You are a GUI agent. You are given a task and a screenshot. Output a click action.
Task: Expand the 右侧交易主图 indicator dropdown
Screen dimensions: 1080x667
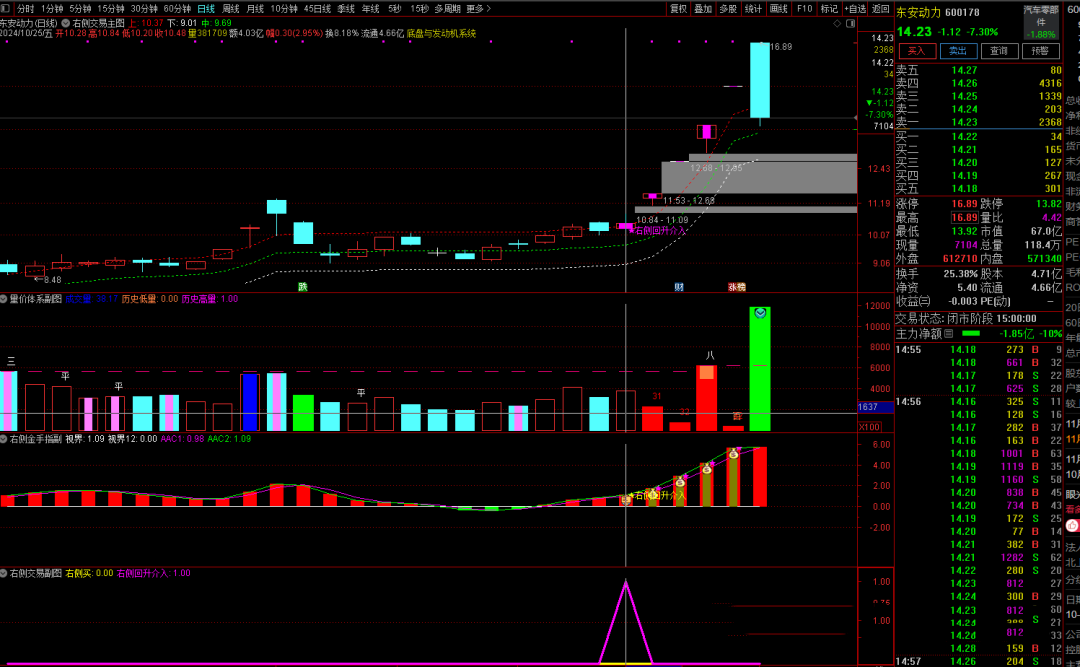65,21
